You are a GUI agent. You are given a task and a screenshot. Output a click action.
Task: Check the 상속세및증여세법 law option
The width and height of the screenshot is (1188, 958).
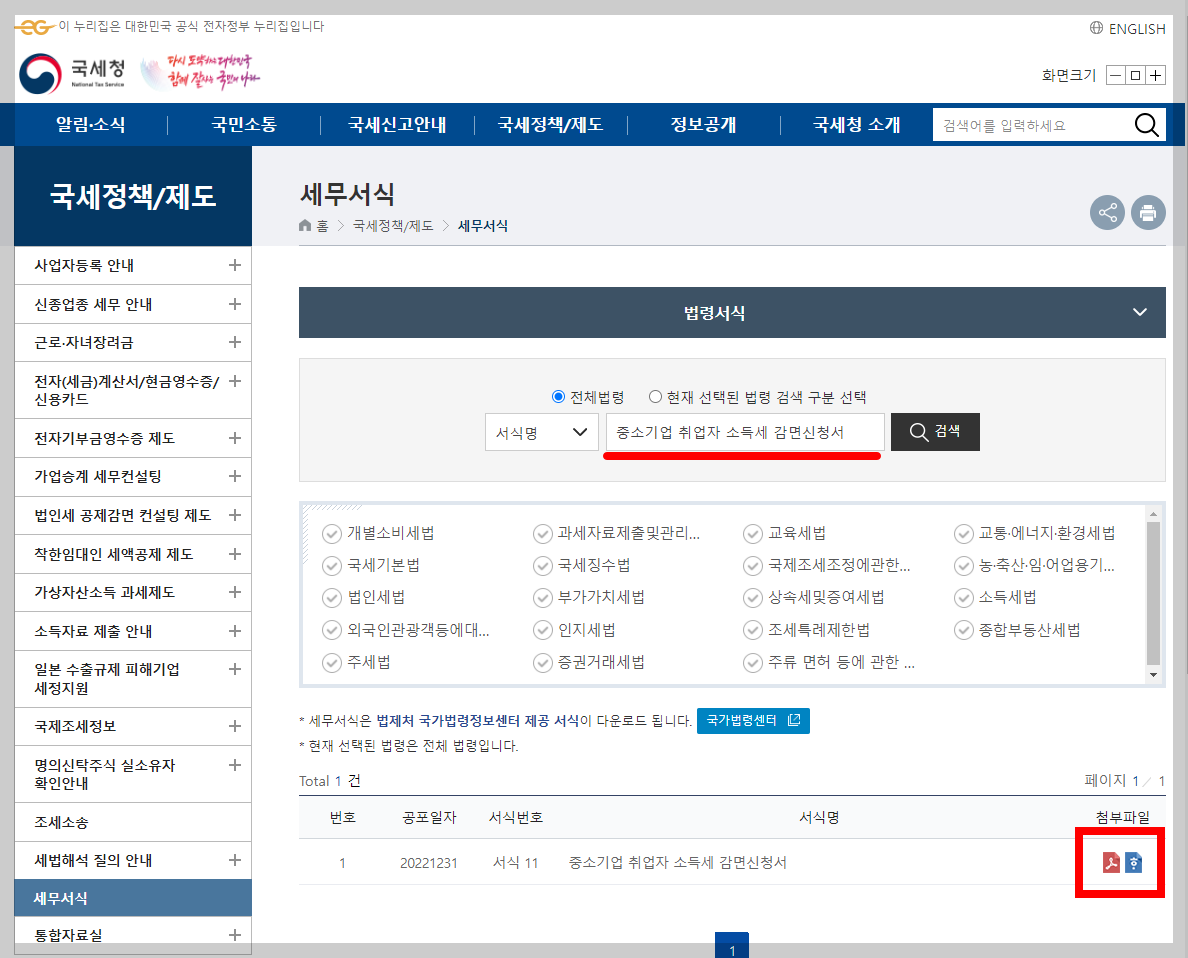pyautogui.click(x=752, y=598)
